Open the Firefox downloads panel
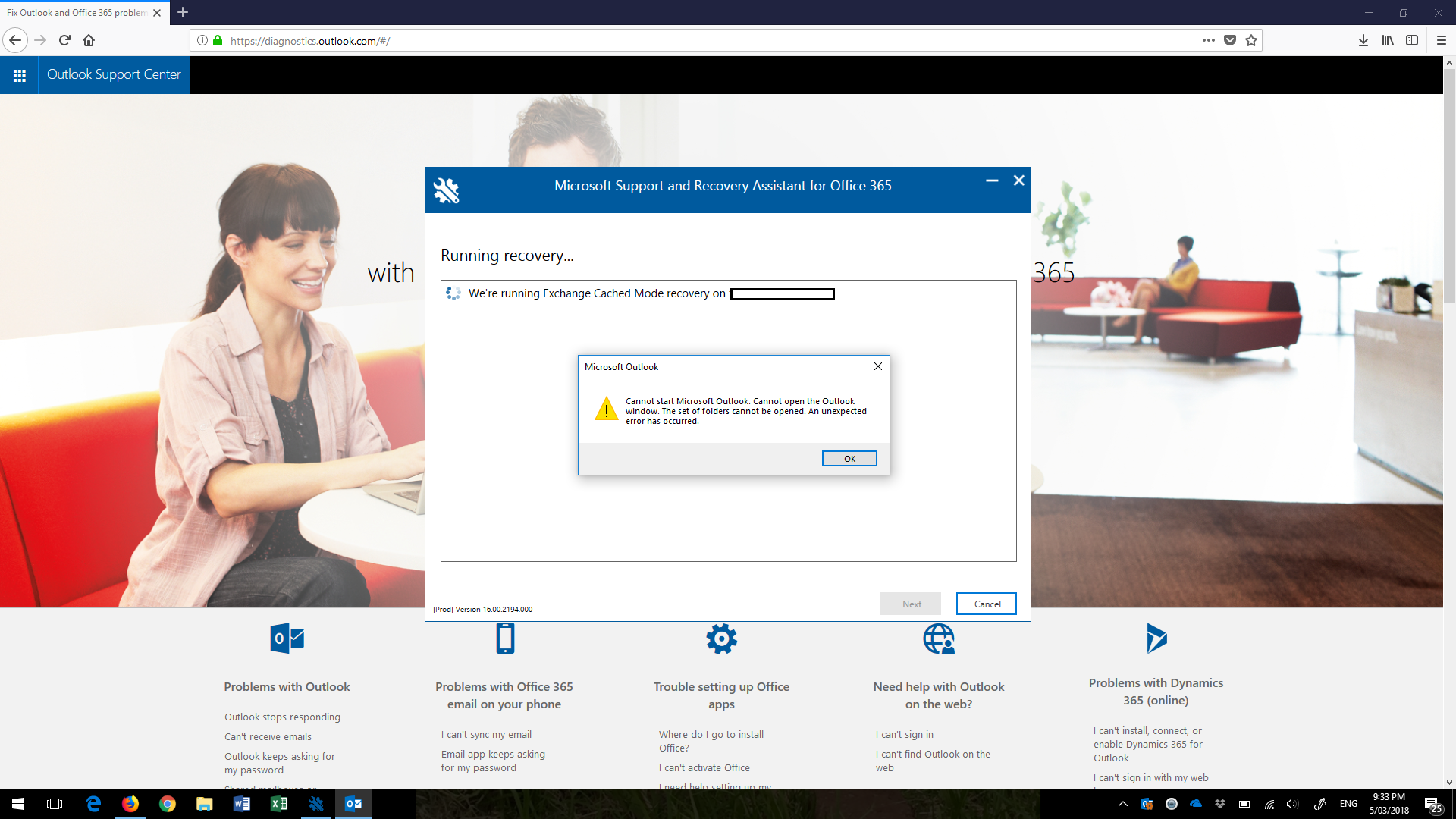1456x819 pixels. (x=1363, y=40)
